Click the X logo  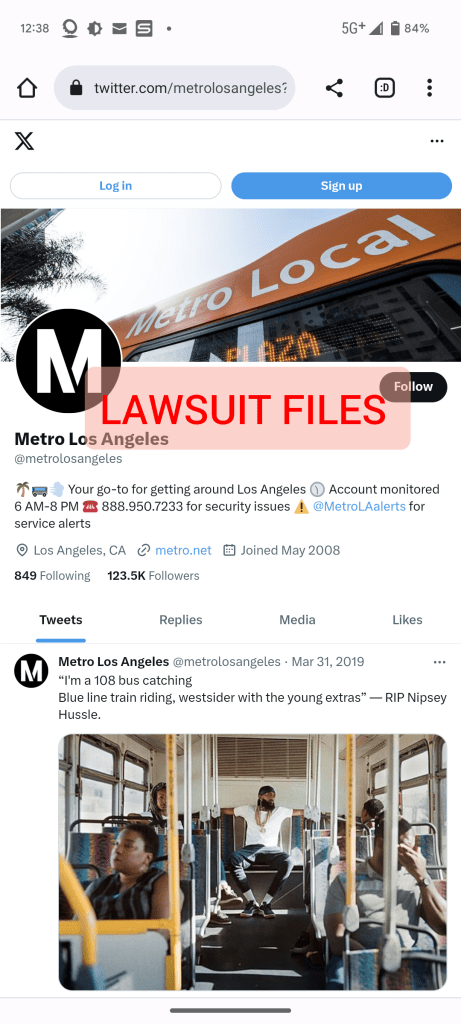[x=24, y=140]
